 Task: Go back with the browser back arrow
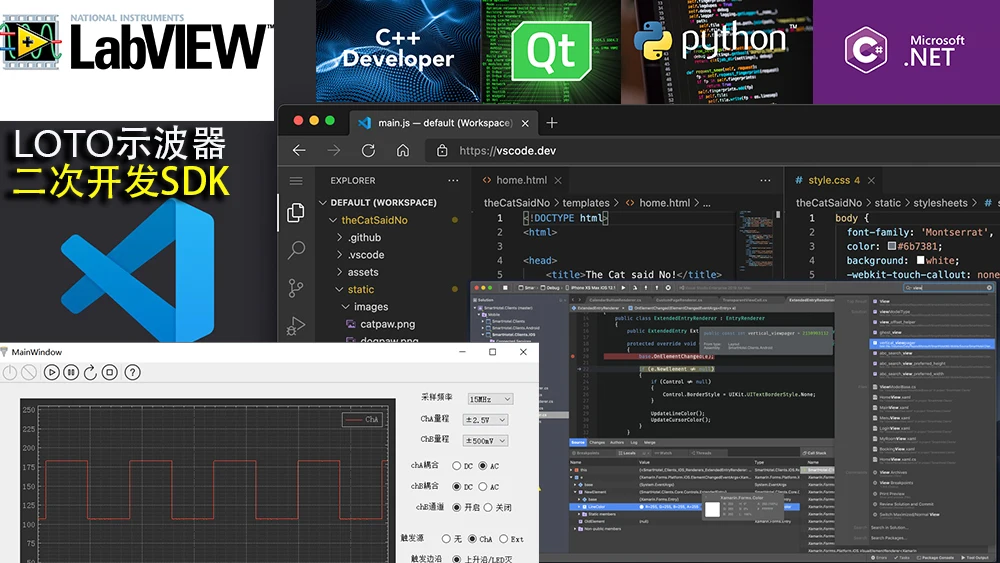[x=299, y=150]
